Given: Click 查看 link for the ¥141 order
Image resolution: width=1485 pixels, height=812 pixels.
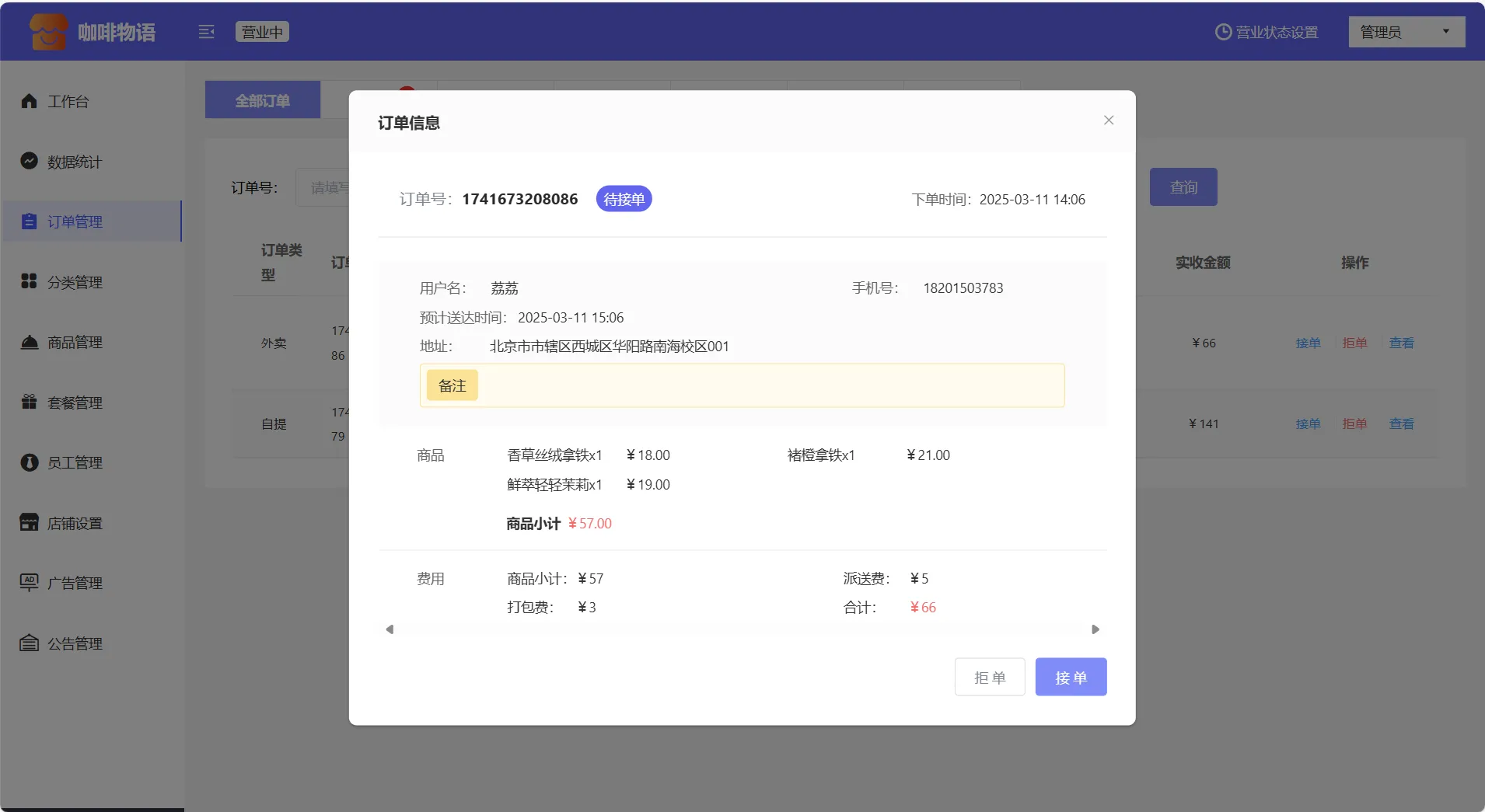Looking at the screenshot, I should [1401, 423].
